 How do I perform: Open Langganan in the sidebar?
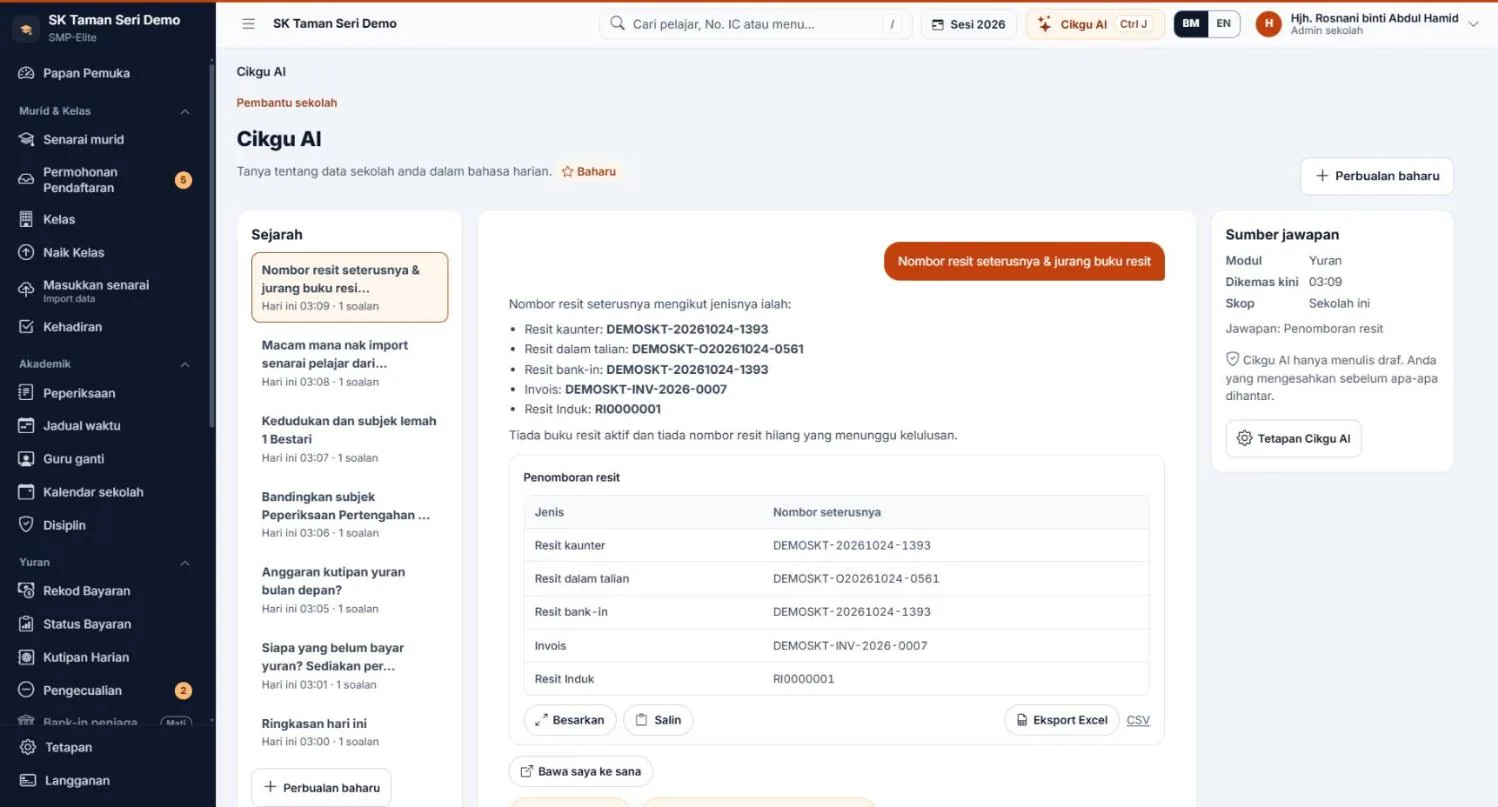pyautogui.click(x=107, y=780)
